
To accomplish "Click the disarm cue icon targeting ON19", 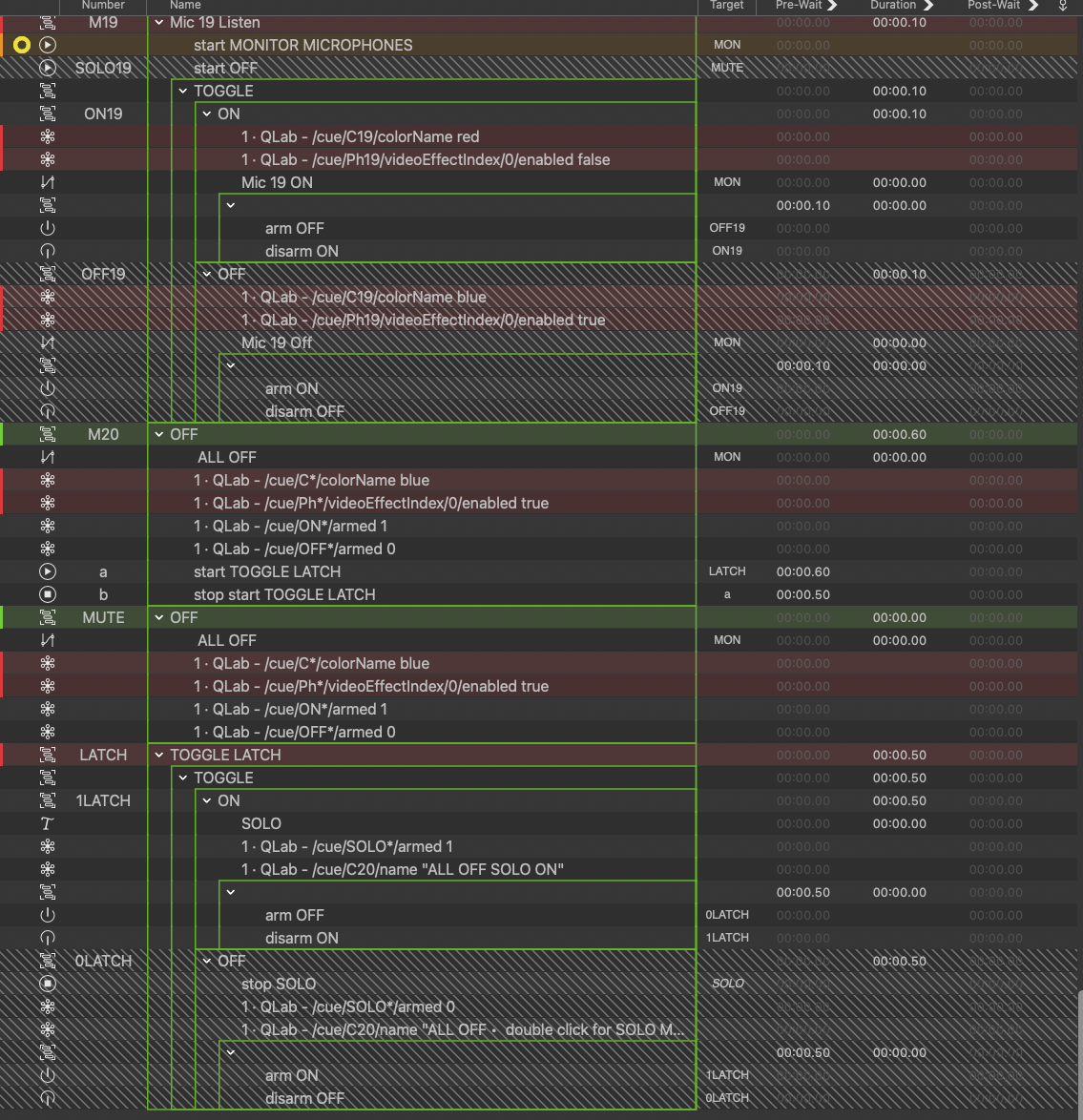I will 48,251.
